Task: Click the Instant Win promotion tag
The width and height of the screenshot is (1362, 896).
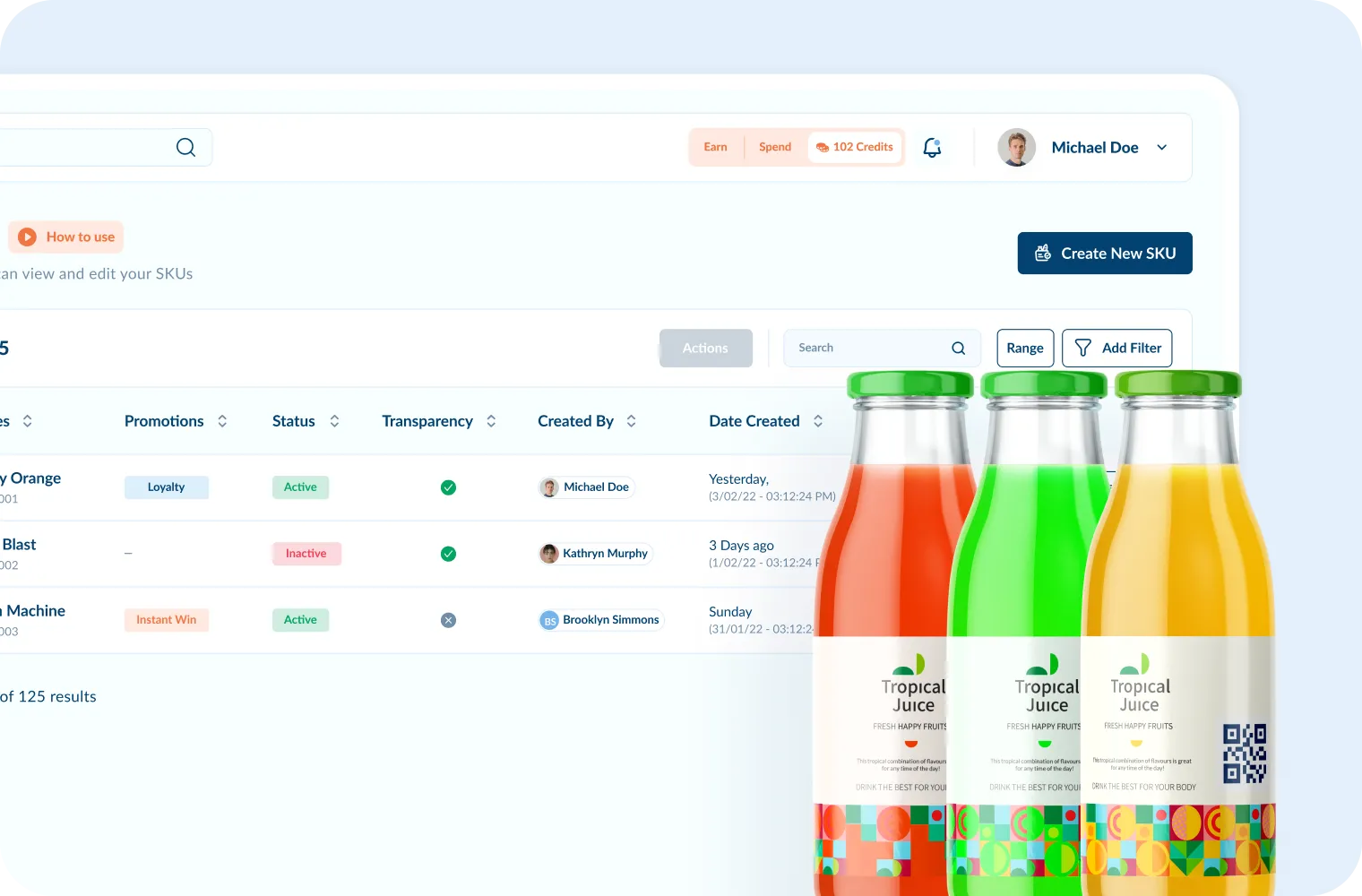Action: (167, 620)
